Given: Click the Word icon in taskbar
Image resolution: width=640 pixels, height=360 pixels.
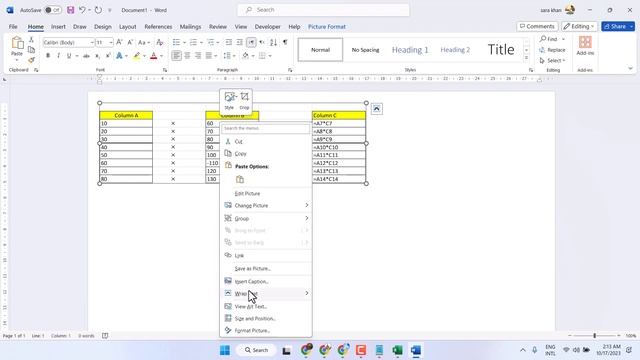Looking at the screenshot, I should click(x=416, y=350).
